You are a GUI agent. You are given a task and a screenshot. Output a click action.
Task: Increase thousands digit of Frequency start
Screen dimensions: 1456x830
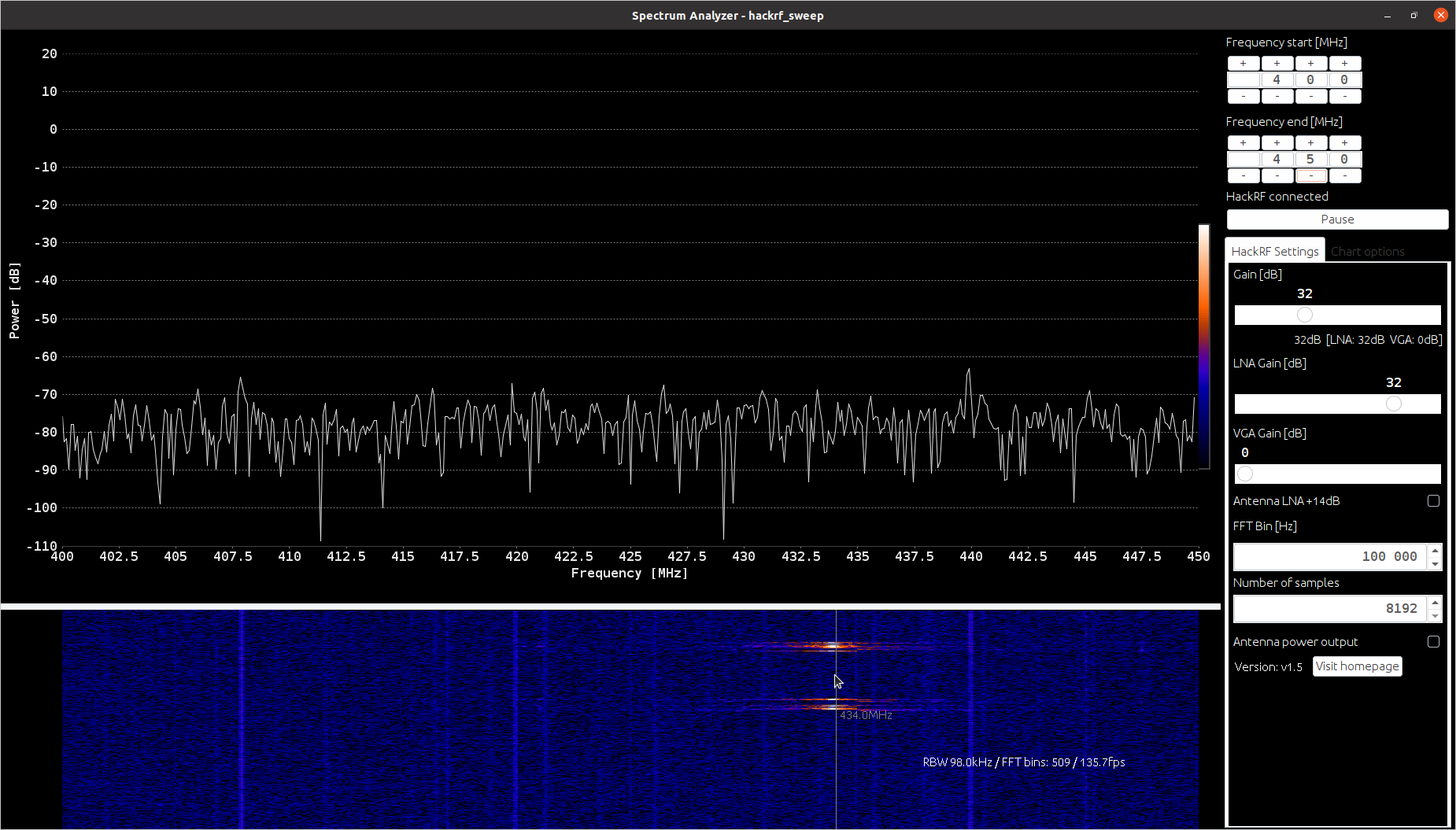tap(1243, 64)
